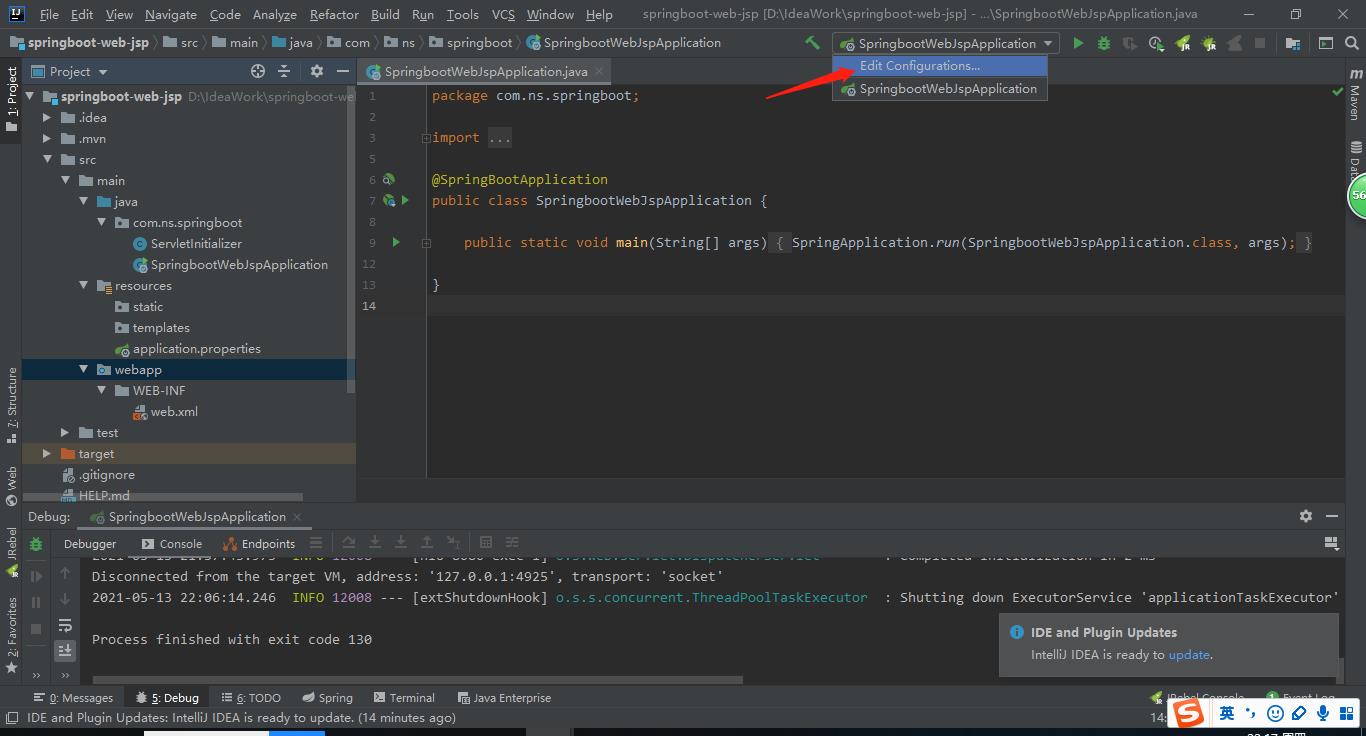Image resolution: width=1366 pixels, height=736 pixels.
Task: Open the Navigate menu
Action: [171, 14]
